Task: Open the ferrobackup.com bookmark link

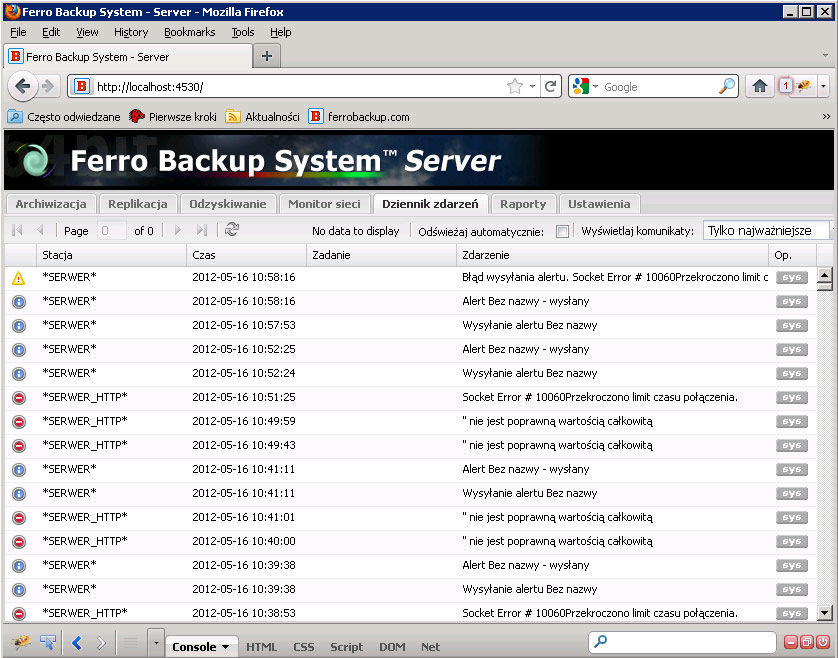Action: 359,117
